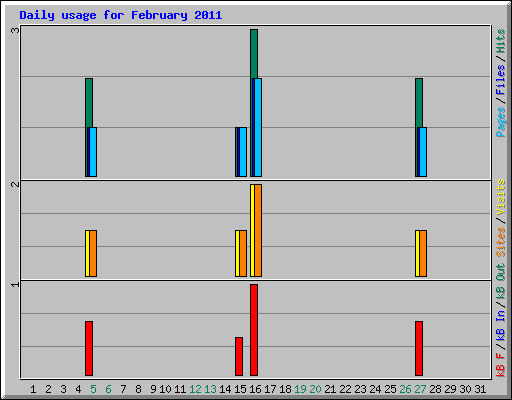This screenshot has width=512, height=400.
Task: Select the yellow Visits bar for day 15
Action: tap(237, 253)
